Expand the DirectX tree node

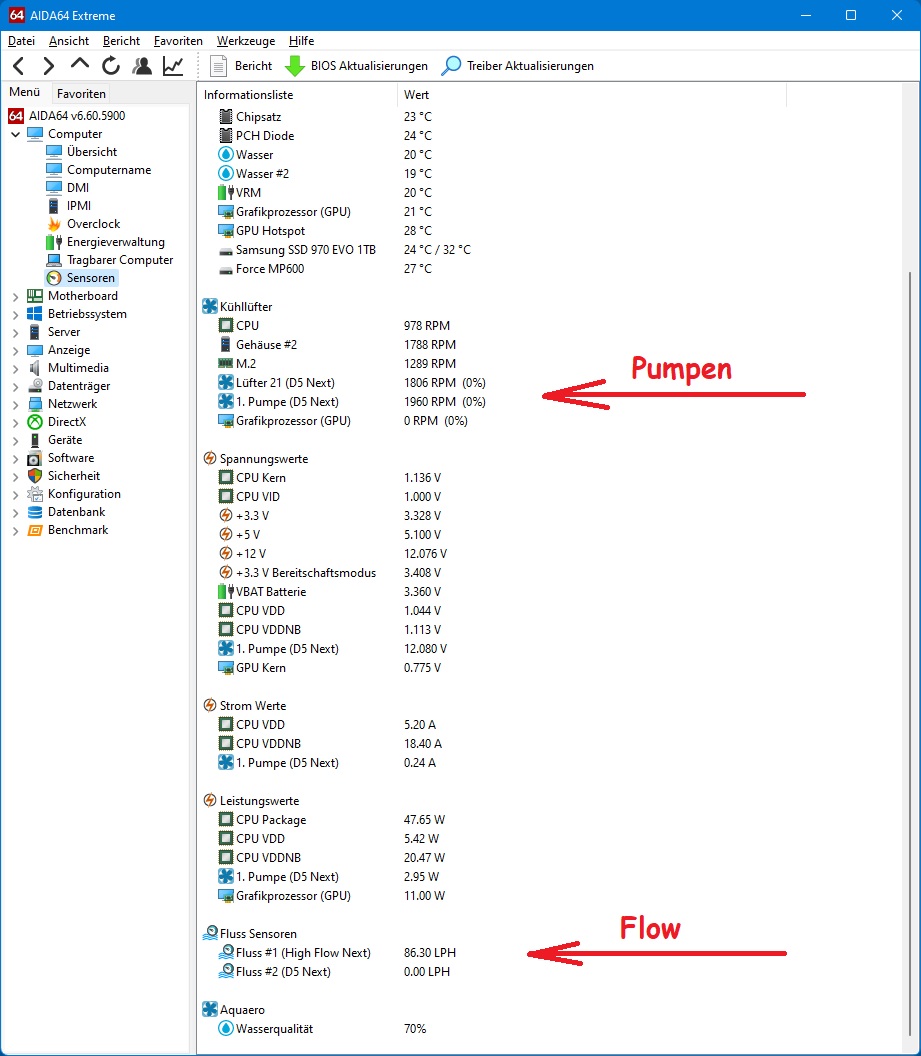click(x=15, y=422)
